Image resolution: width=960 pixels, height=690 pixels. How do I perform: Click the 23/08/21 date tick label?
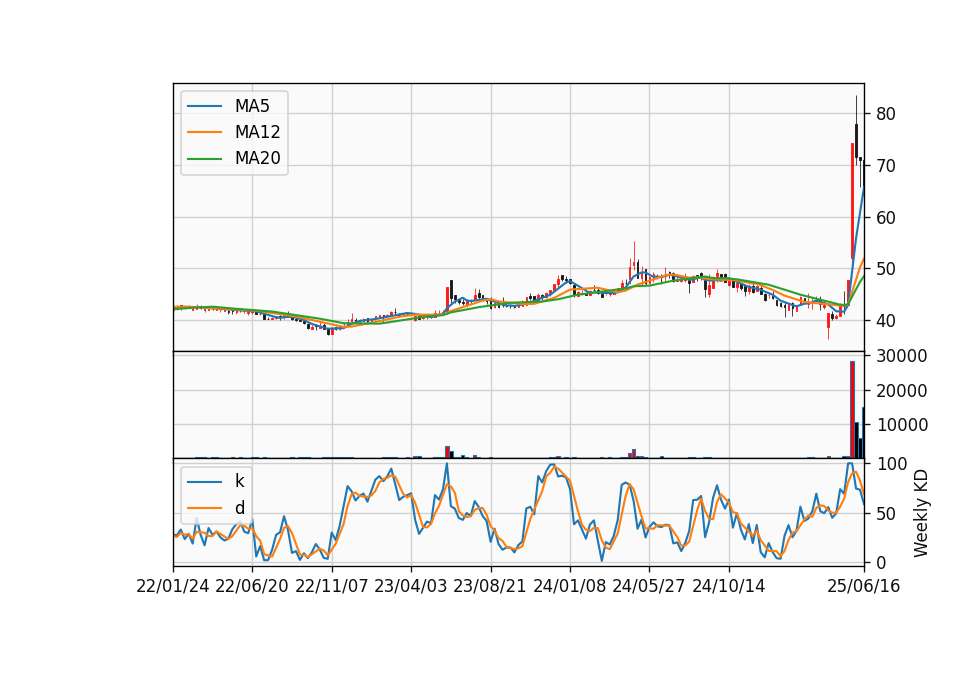(x=490, y=587)
